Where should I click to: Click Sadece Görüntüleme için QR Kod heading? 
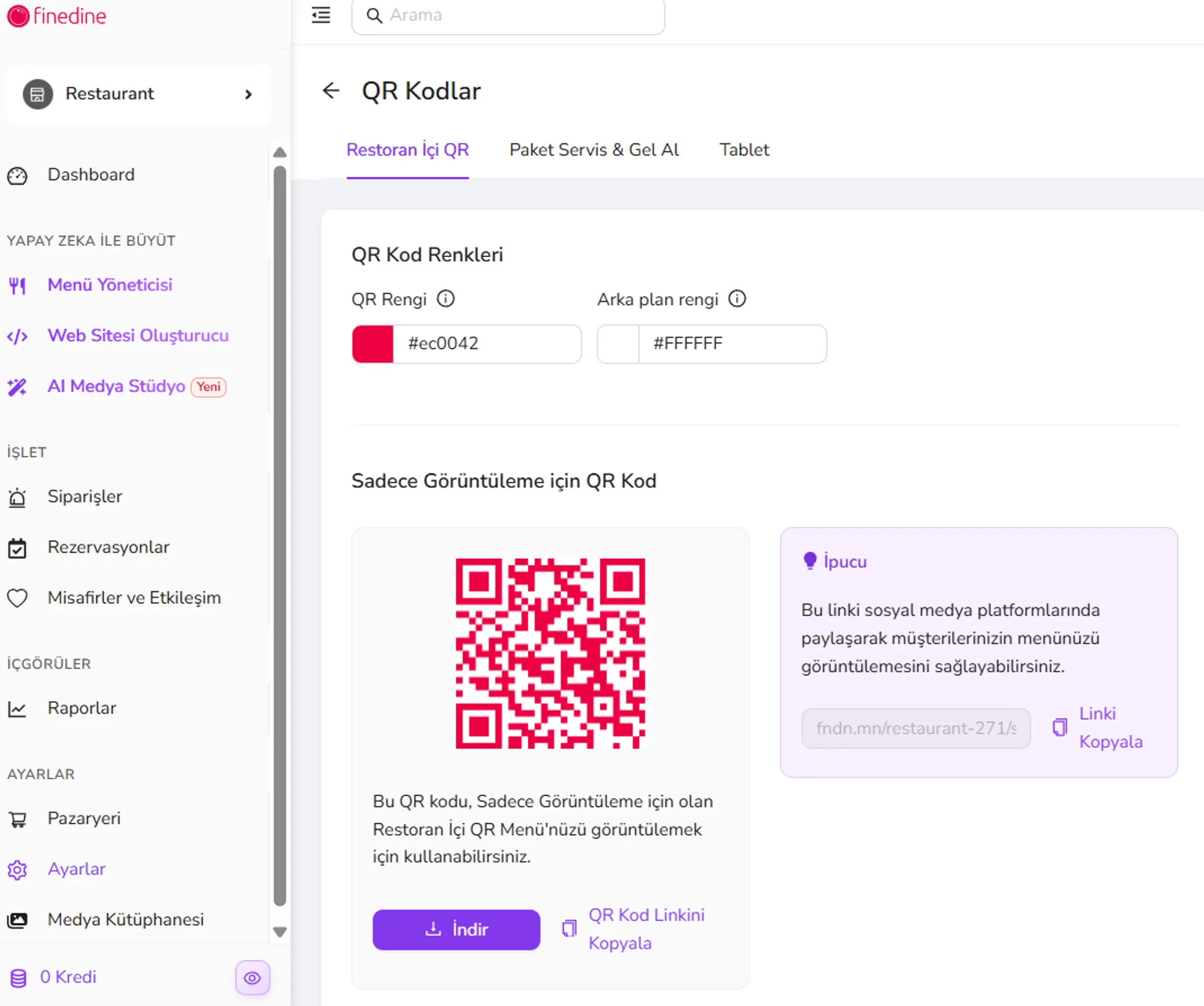pos(504,481)
